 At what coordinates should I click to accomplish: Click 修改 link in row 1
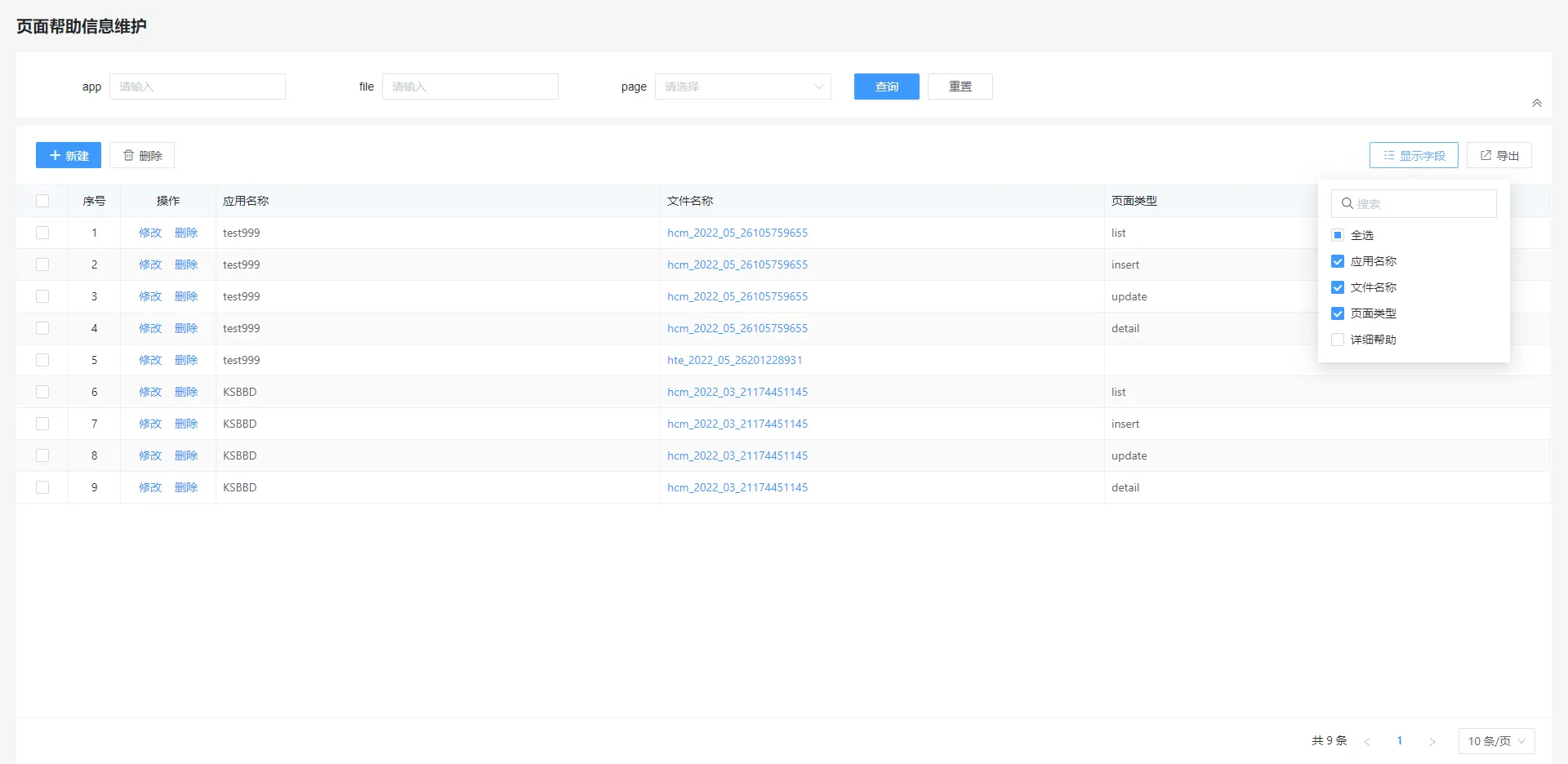tap(150, 233)
